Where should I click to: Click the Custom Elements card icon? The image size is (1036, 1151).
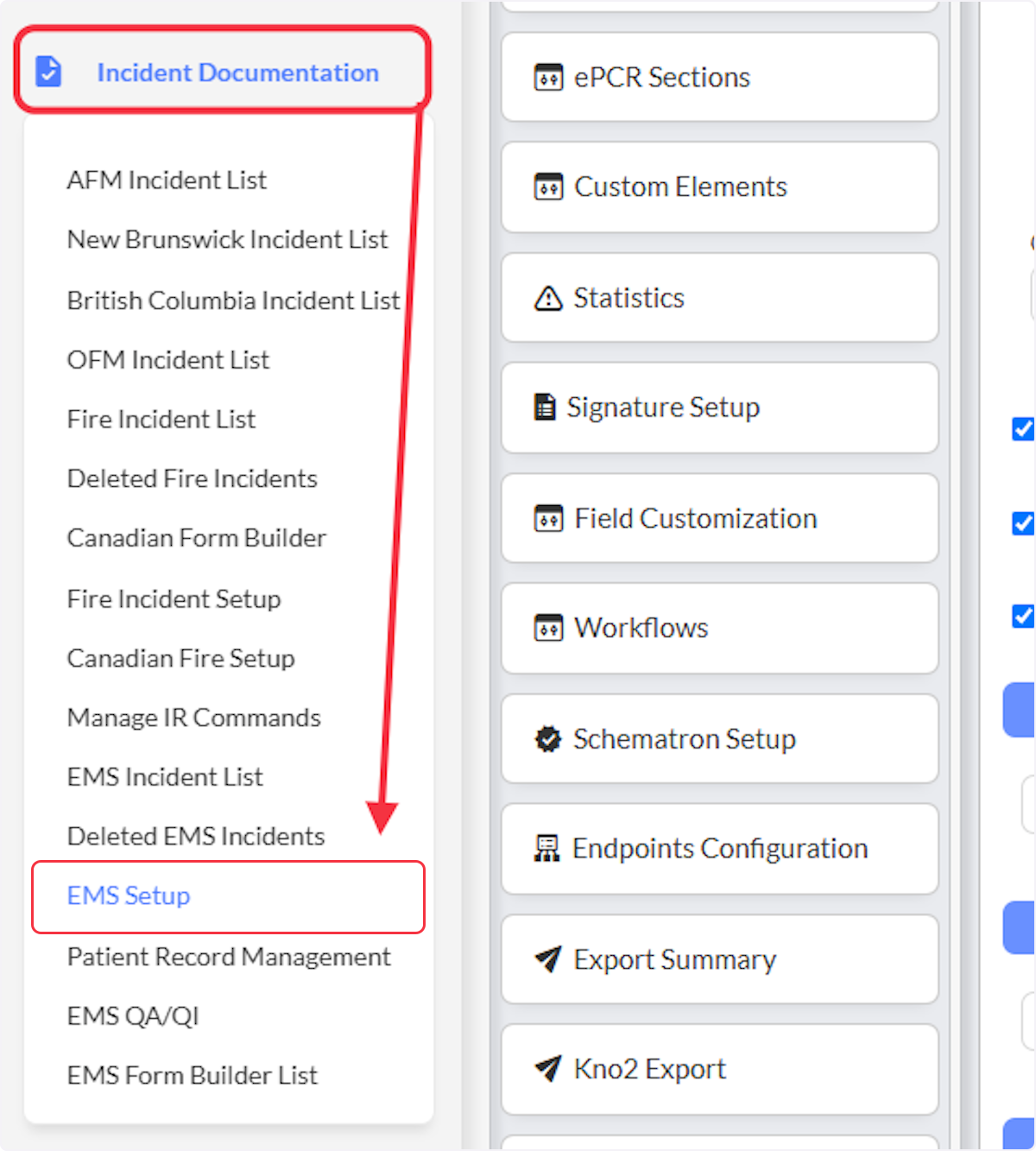coord(548,187)
